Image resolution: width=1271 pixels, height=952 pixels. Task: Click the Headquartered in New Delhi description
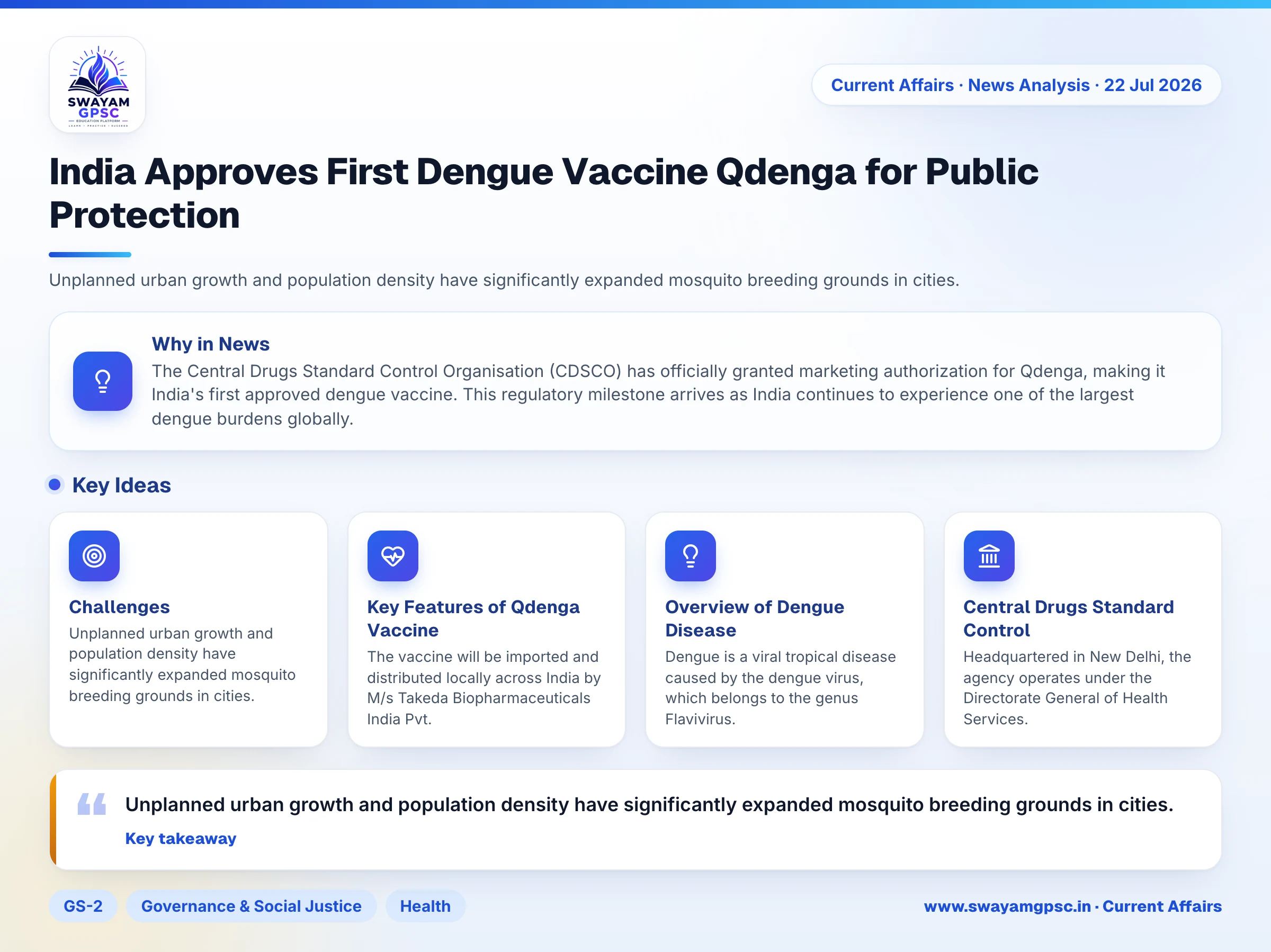point(1077,688)
